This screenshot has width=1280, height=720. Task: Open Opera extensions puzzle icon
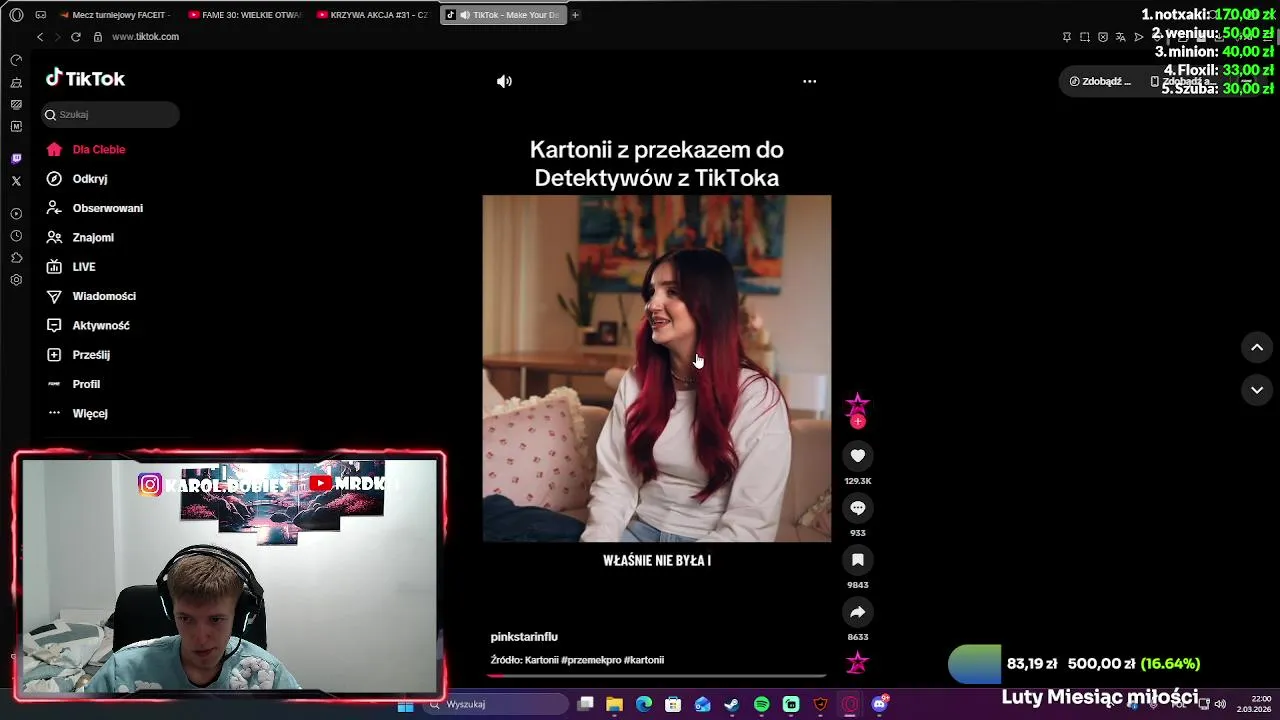(16, 258)
